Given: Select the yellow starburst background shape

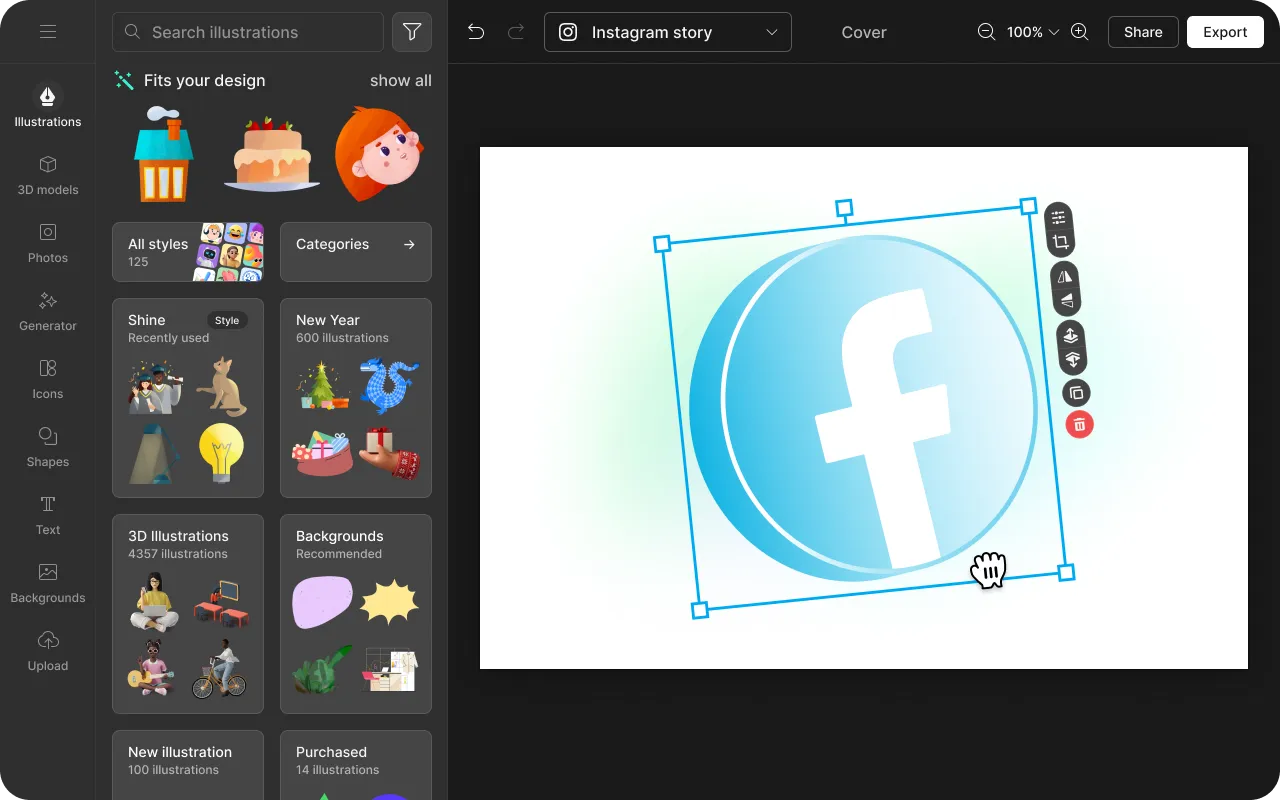Looking at the screenshot, I should (389, 602).
